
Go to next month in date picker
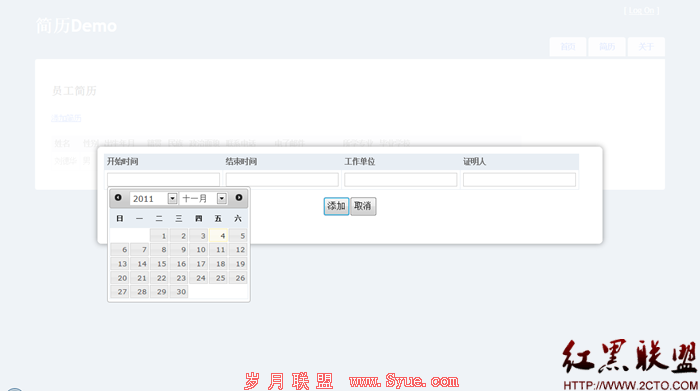(x=239, y=198)
